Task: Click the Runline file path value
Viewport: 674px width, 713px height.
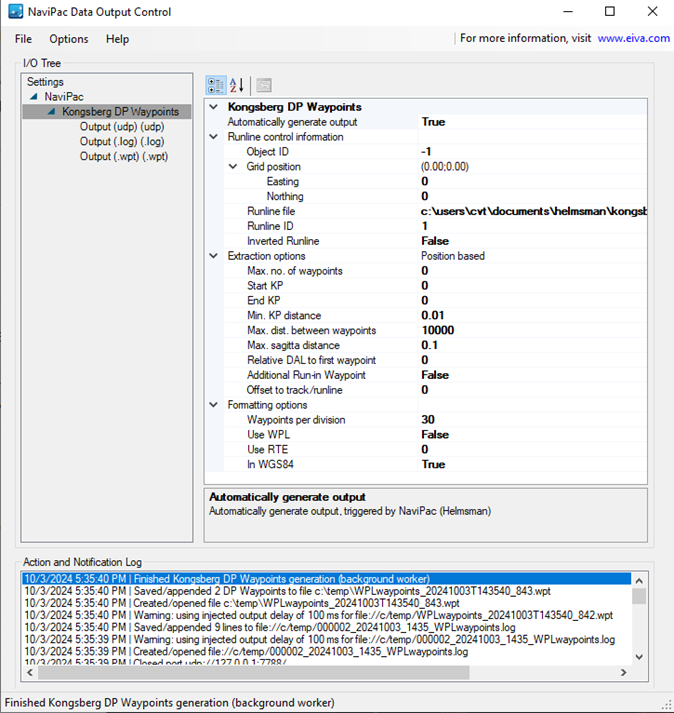Action: pos(532,211)
